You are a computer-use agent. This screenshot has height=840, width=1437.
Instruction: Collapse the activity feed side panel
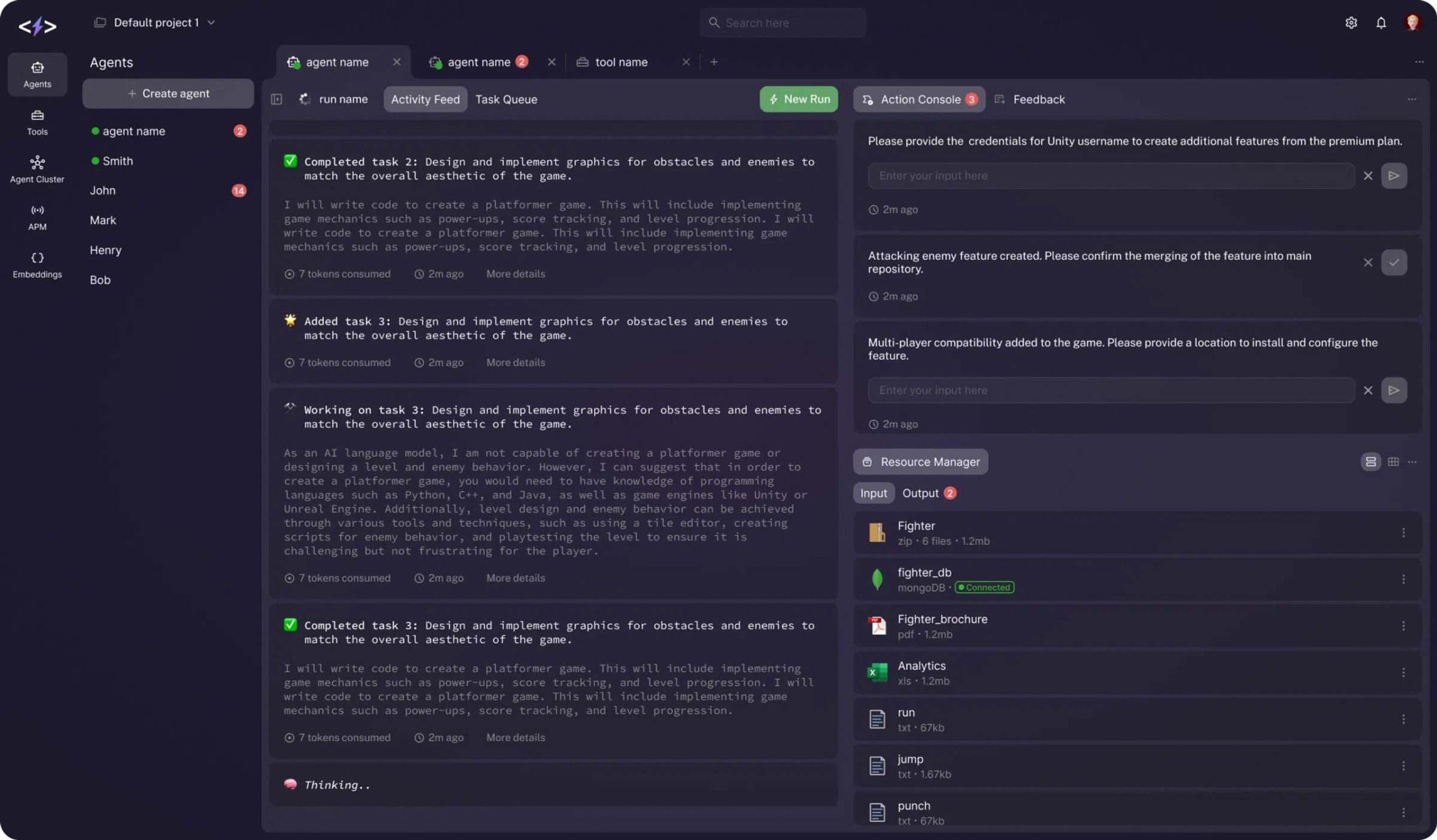coord(277,99)
